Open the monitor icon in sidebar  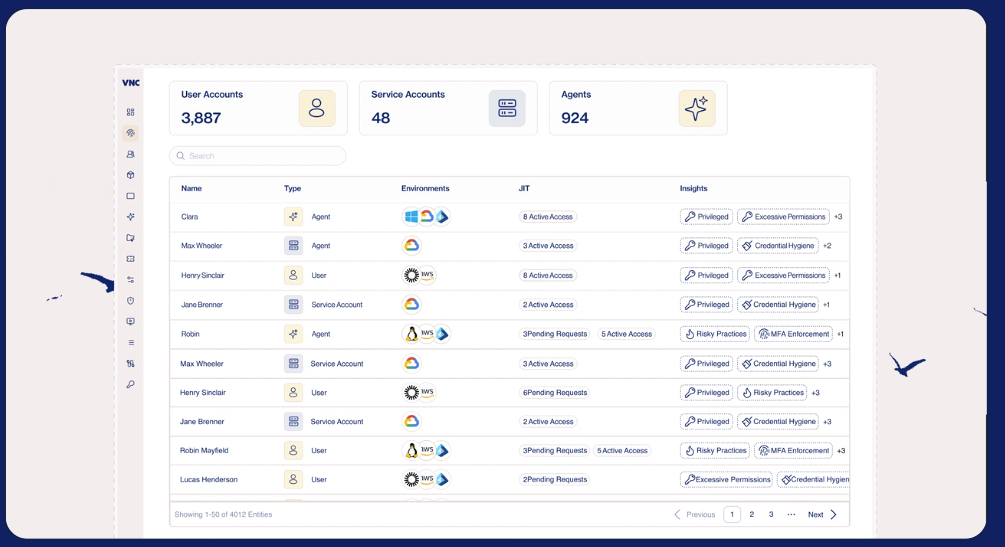point(131,322)
